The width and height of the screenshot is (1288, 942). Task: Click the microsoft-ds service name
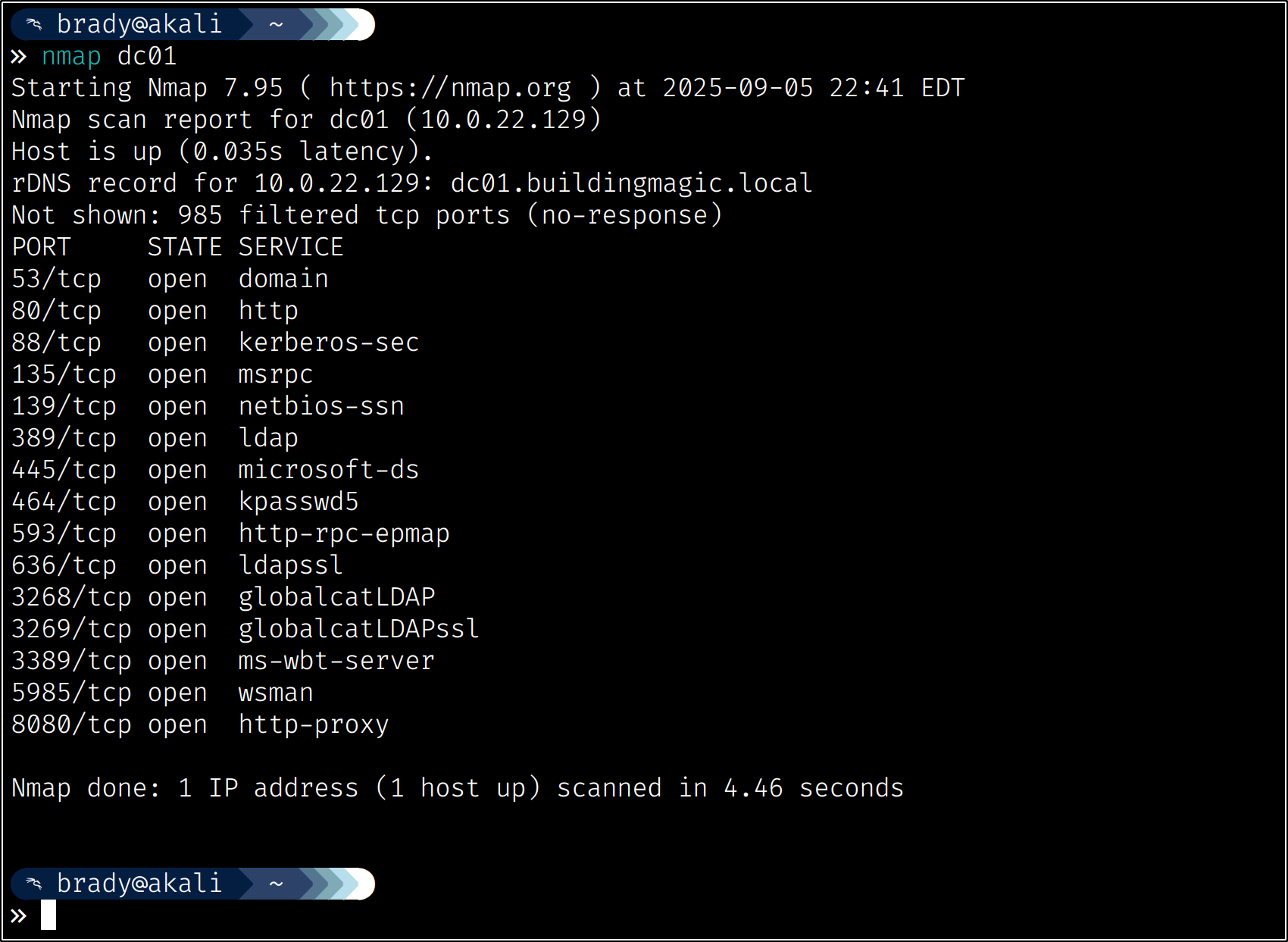pos(329,470)
